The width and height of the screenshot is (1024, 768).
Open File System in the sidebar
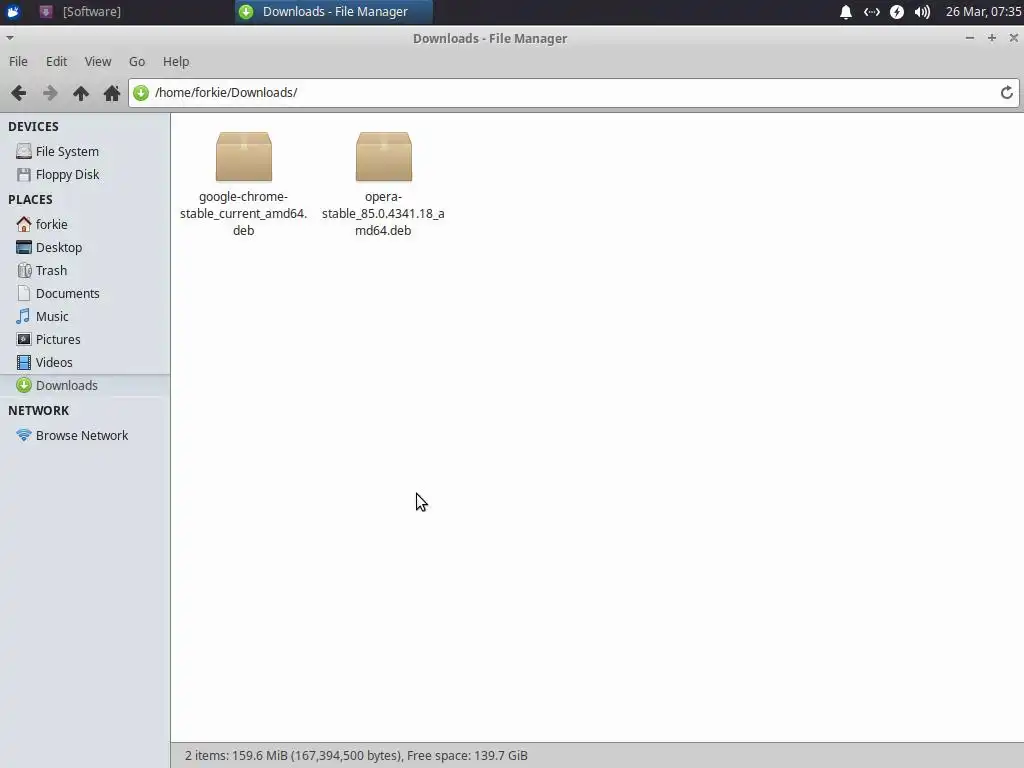[85, 152]
